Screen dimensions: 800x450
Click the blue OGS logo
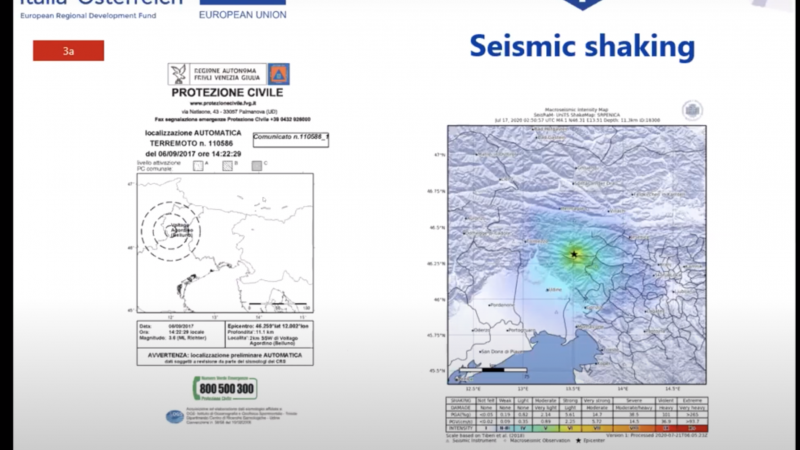pos(175,416)
